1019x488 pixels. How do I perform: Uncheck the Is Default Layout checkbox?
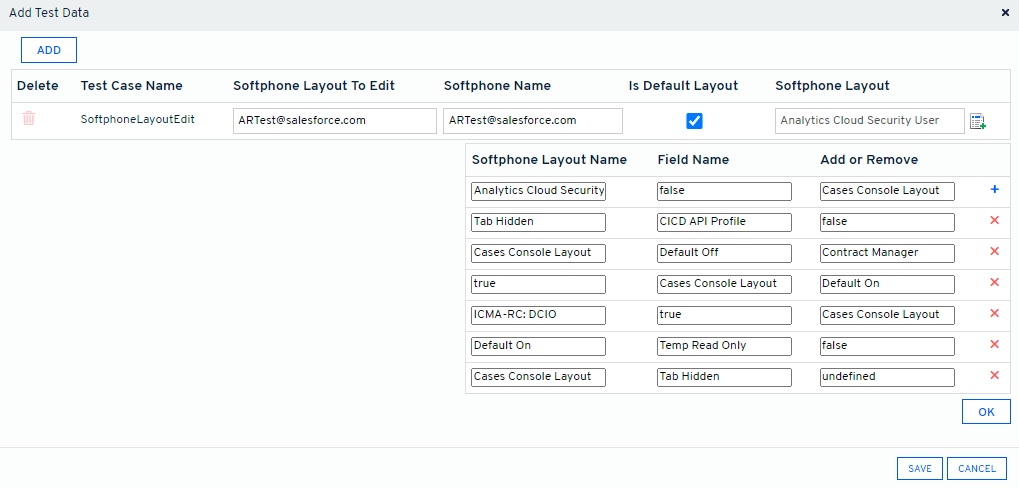click(x=694, y=120)
